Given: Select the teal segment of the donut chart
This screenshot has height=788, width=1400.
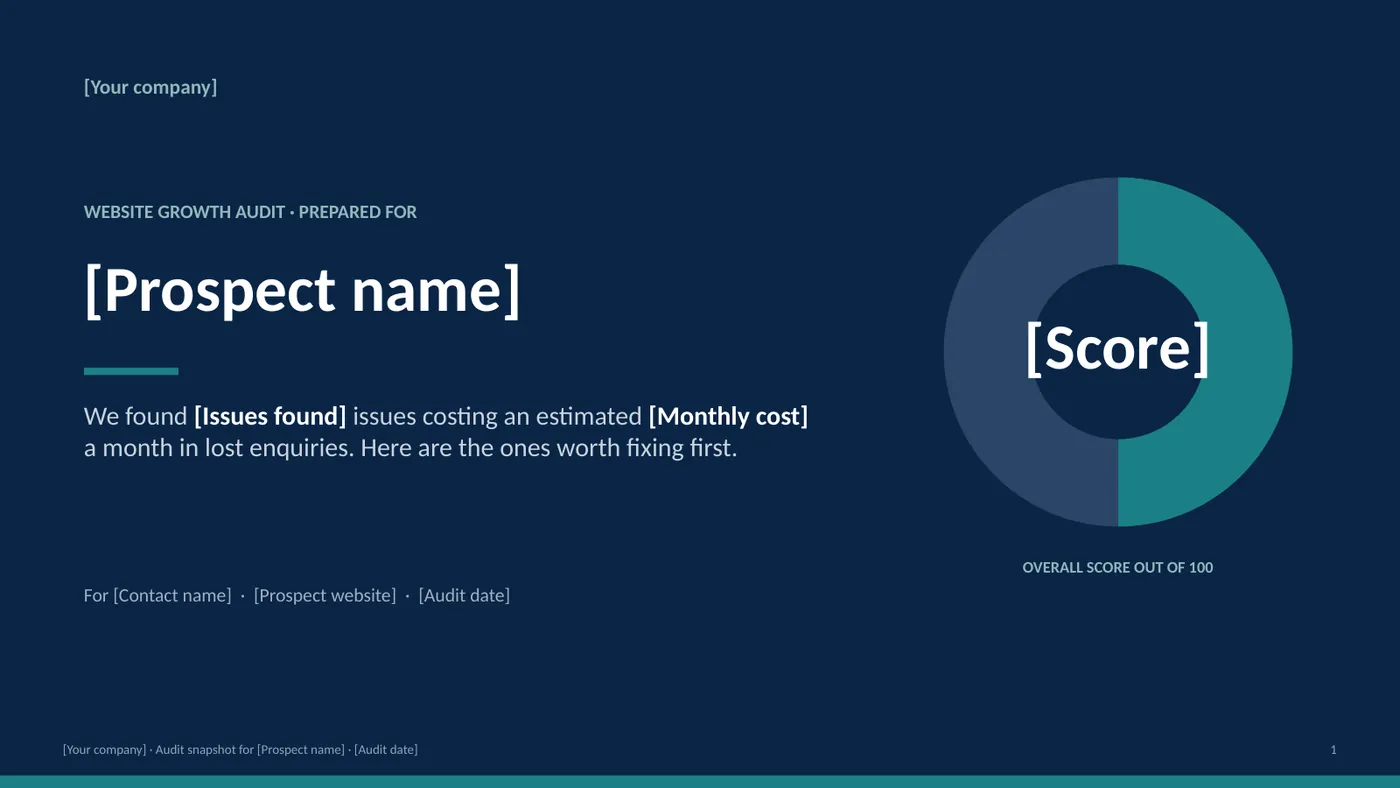Looking at the screenshot, I should (1248, 352).
